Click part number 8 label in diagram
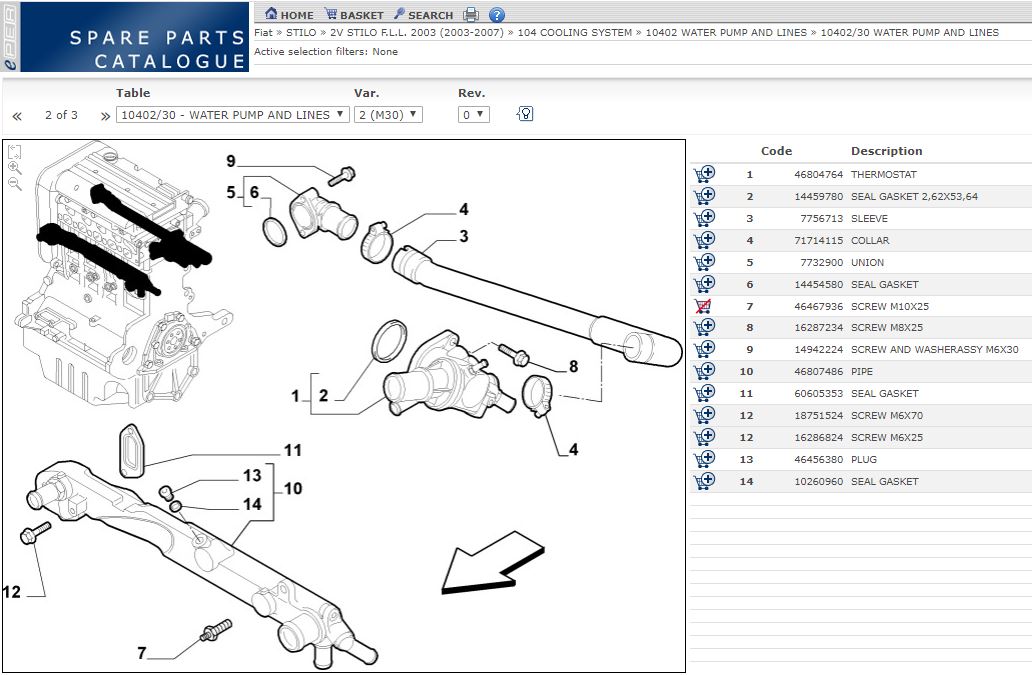 (573, 366)
